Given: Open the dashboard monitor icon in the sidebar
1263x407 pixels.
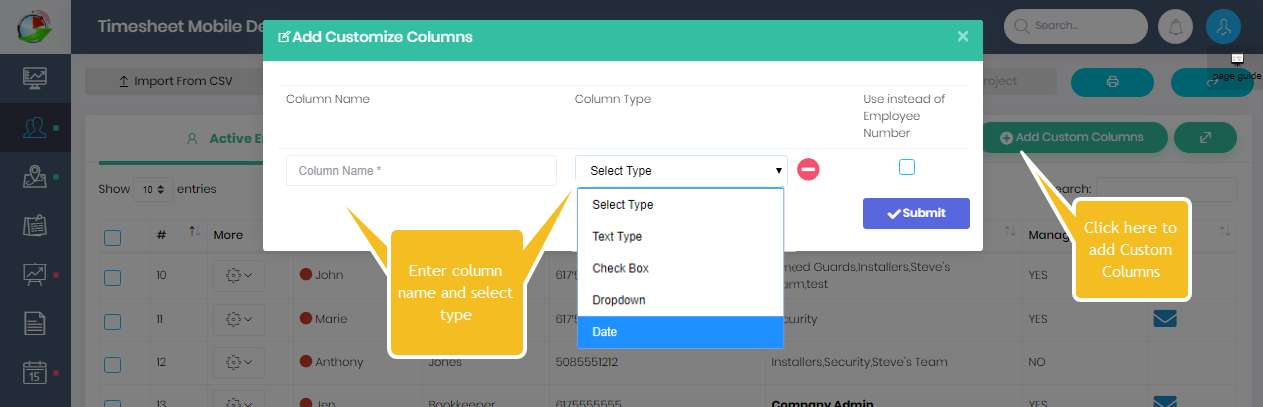Looking at the screenshot, I should pos(35,78).
